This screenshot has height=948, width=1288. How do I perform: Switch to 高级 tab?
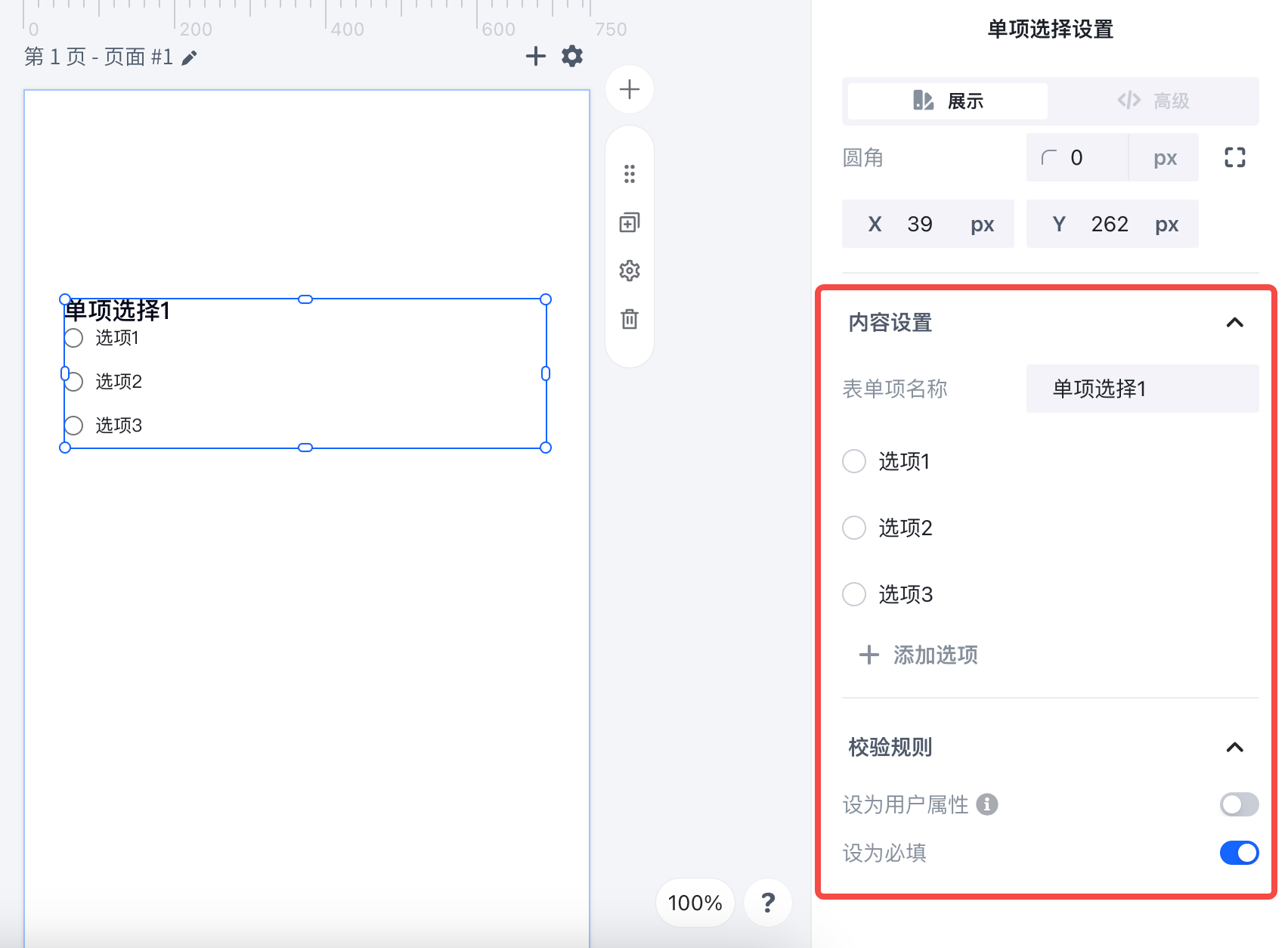1153,101
